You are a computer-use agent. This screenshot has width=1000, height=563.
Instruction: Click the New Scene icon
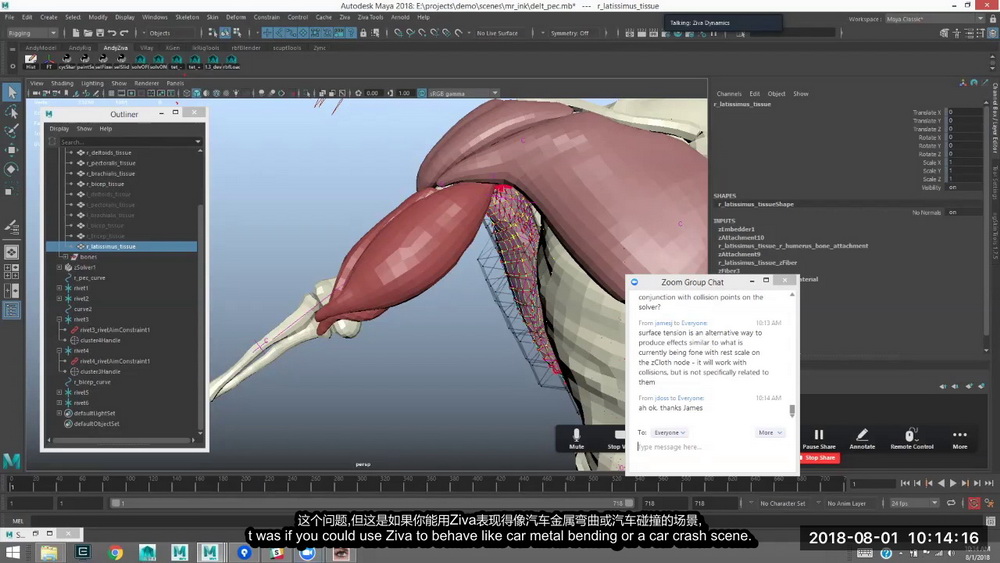pos(76,33)
